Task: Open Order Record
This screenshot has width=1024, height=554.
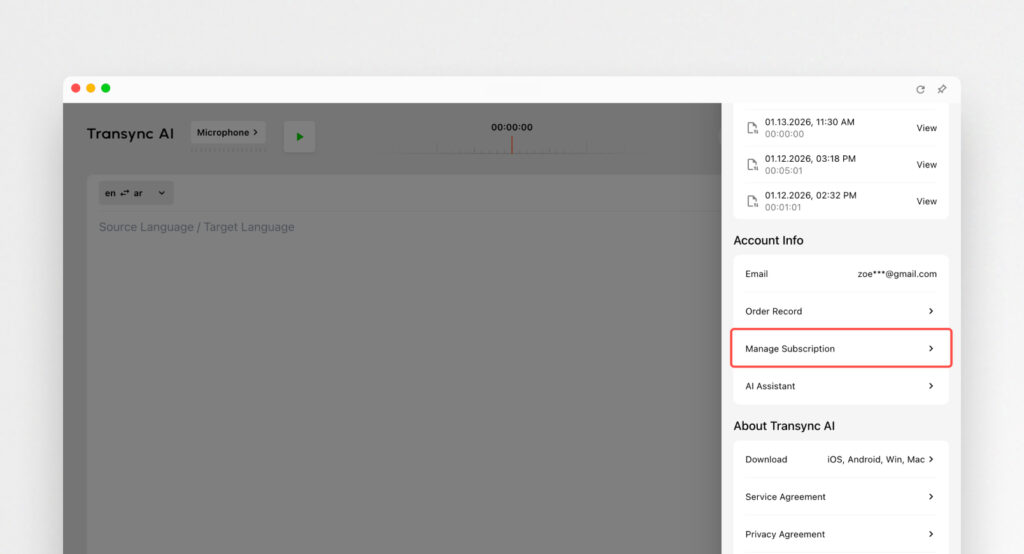Action: click(840, 311)
